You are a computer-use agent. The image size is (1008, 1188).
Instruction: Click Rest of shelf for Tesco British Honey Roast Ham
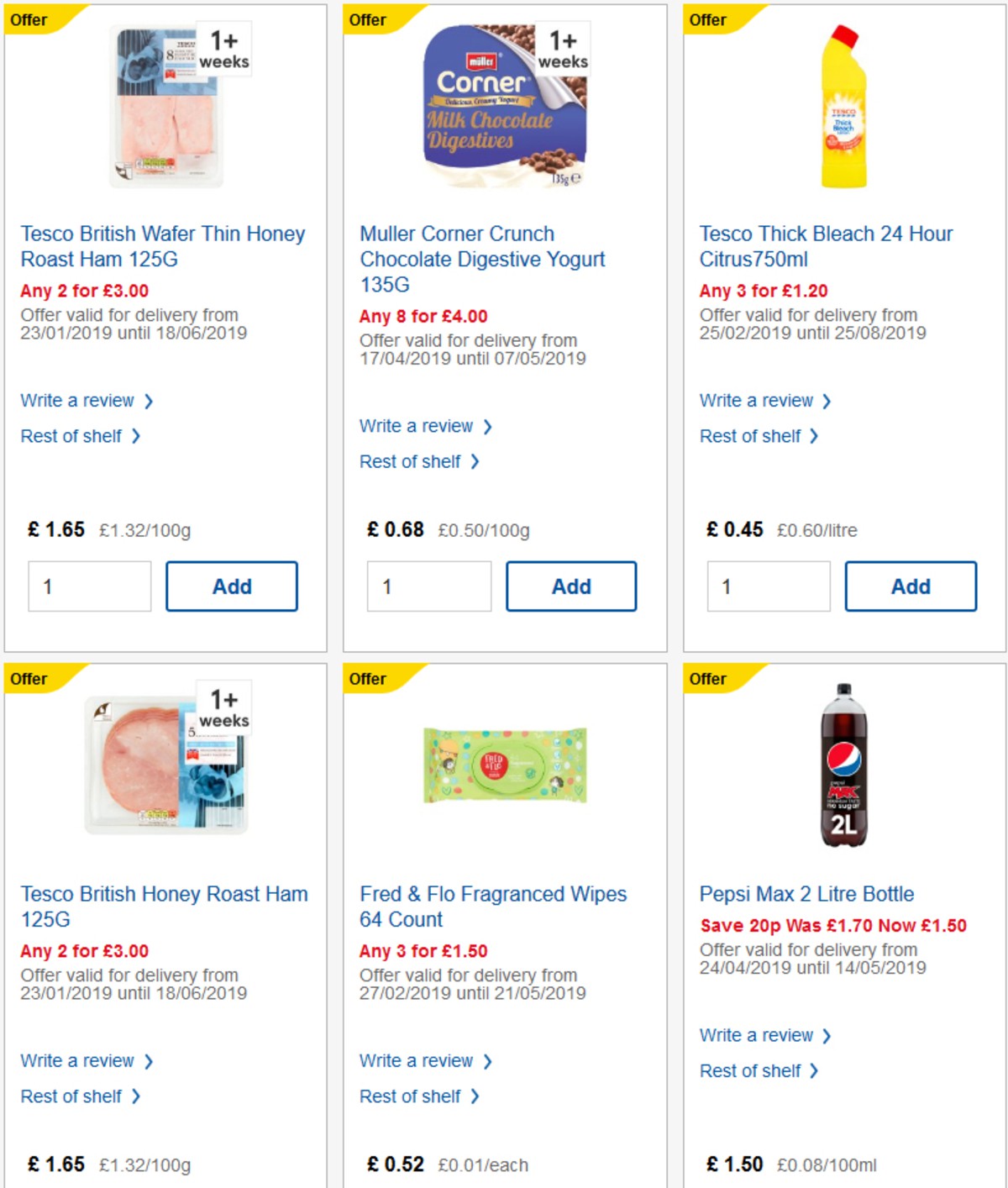pyautogui.click(x=73, y=1096)
